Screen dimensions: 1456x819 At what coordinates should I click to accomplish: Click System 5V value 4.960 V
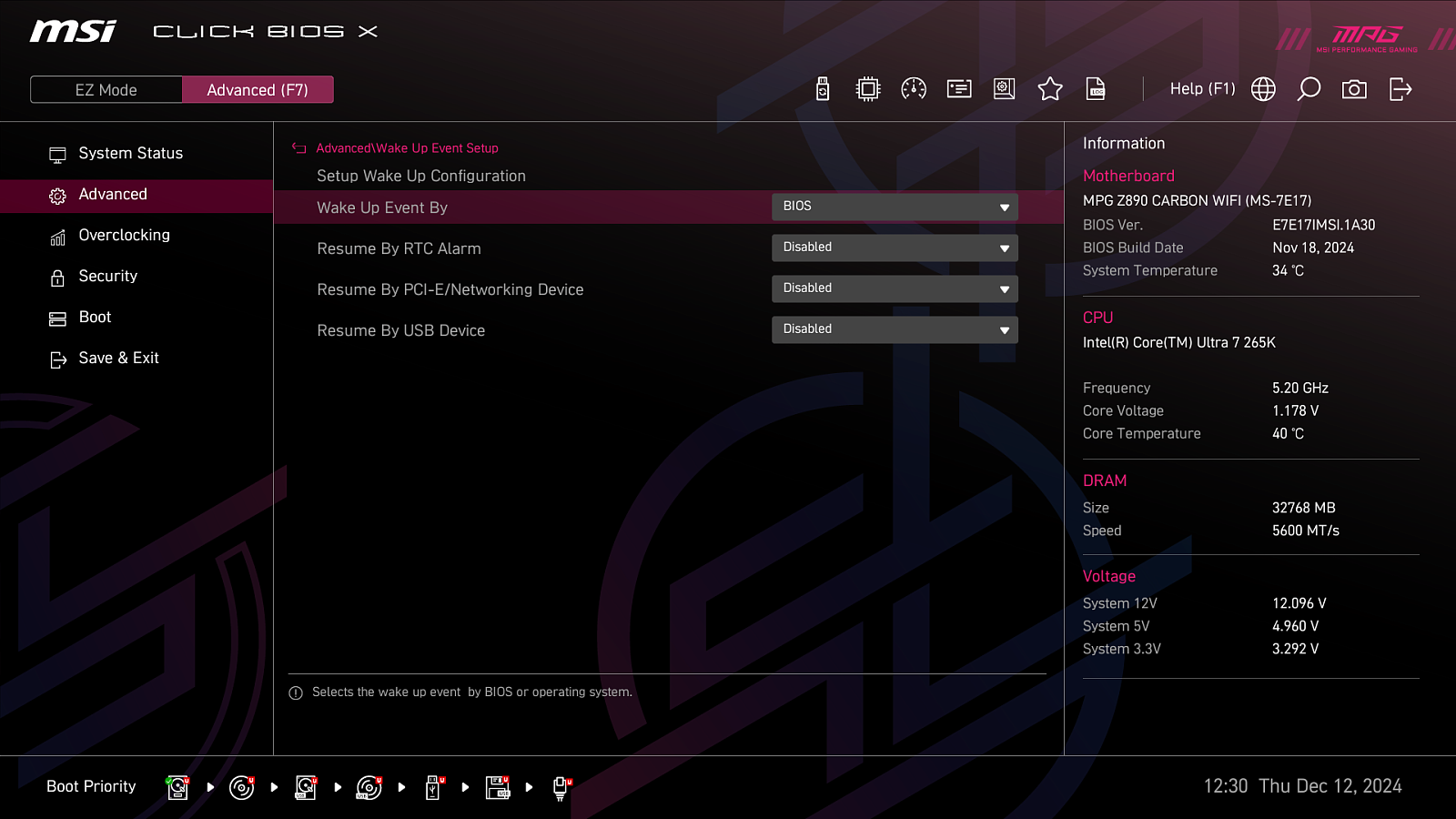pyautogui.click(x=1295, y=626)
